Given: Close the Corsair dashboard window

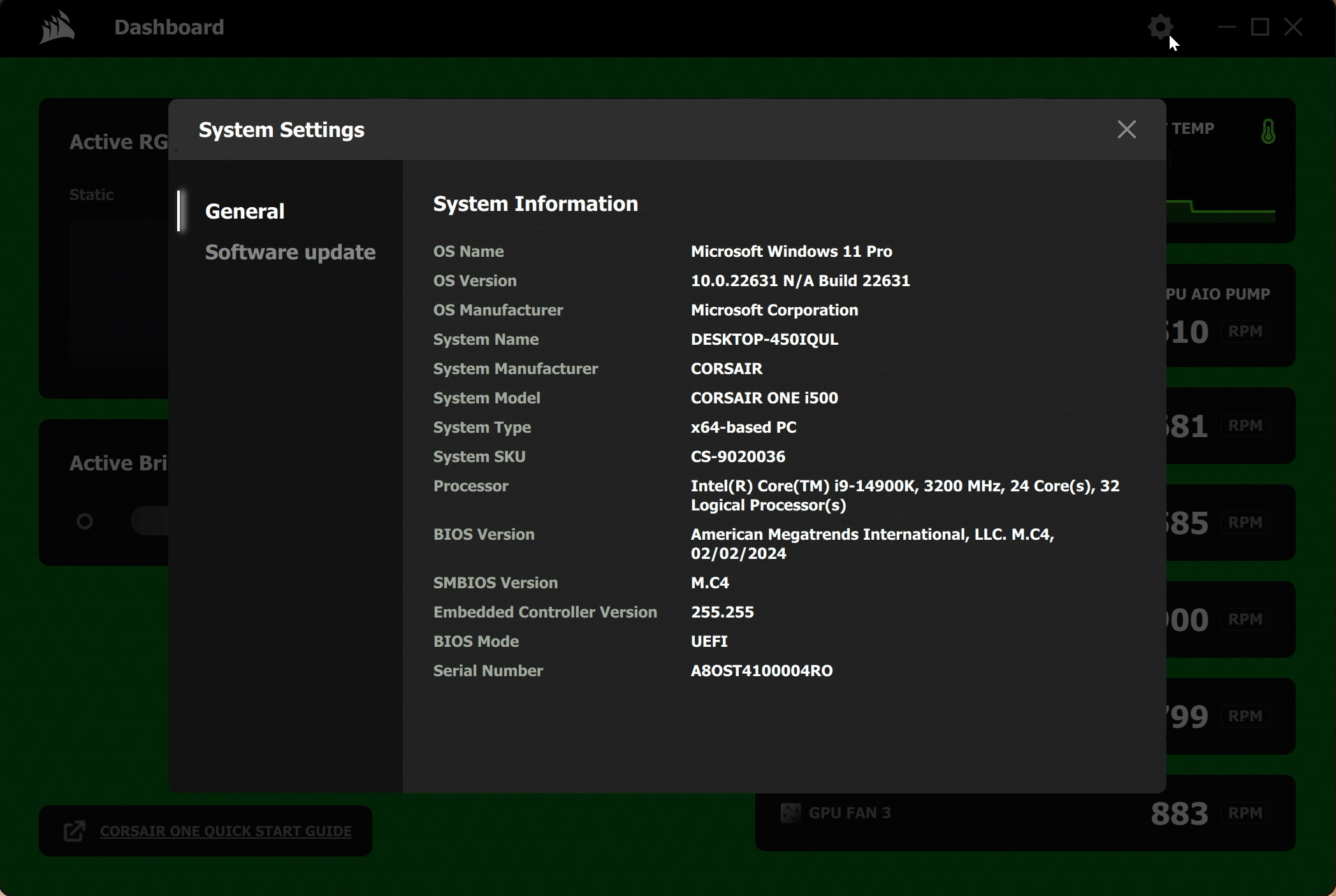Looking at the screenshot, I should coord(1293,27).
